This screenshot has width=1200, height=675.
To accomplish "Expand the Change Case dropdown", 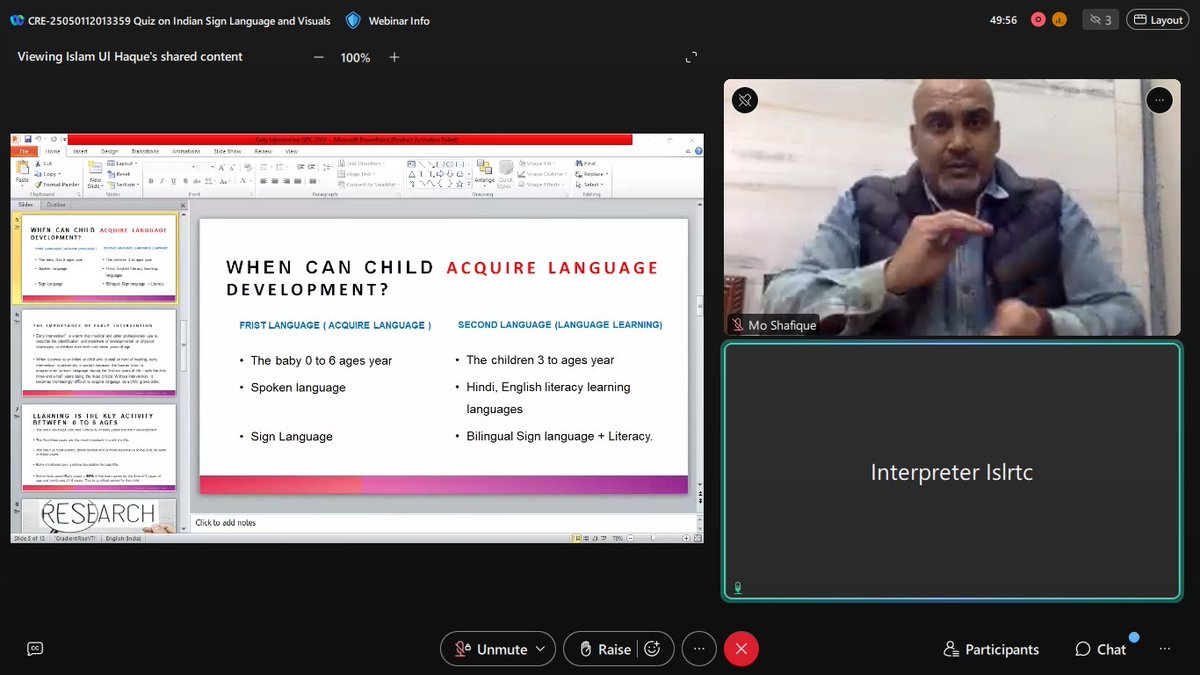I will pos(227,181).
